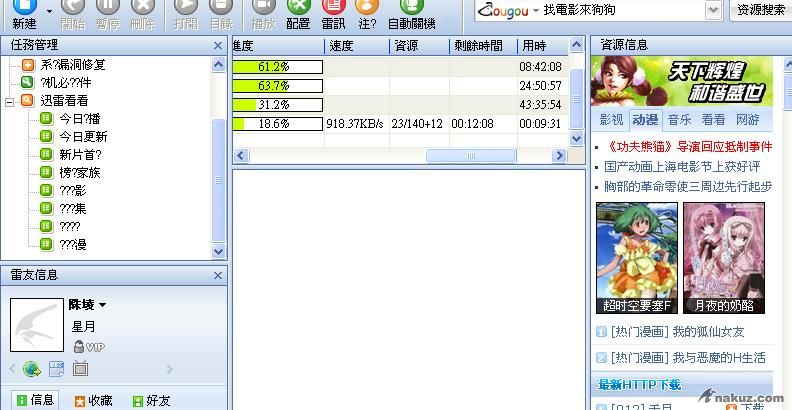The height and width of the screenshot is (410, 792).
Task: Click the 注? register user icon
Action: 367,8
